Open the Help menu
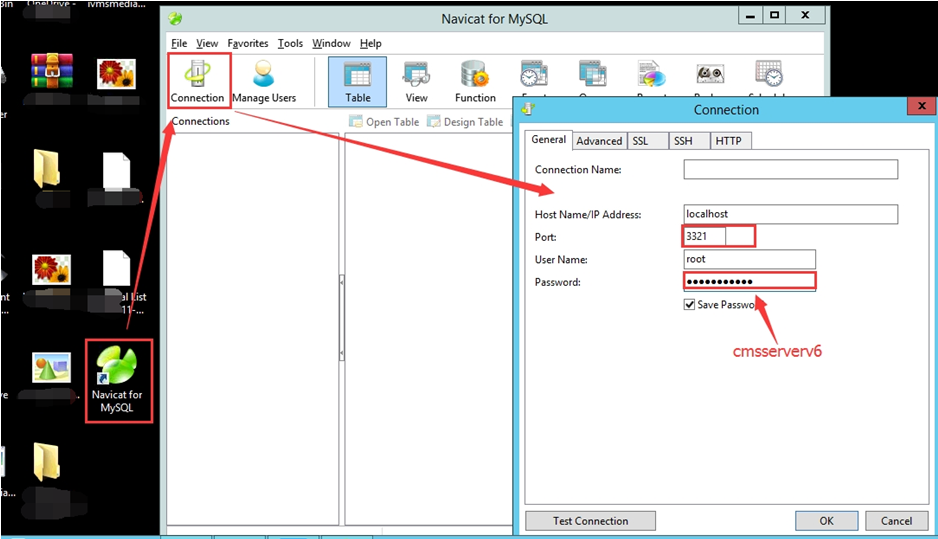938x539 pixels. [370, 43]
